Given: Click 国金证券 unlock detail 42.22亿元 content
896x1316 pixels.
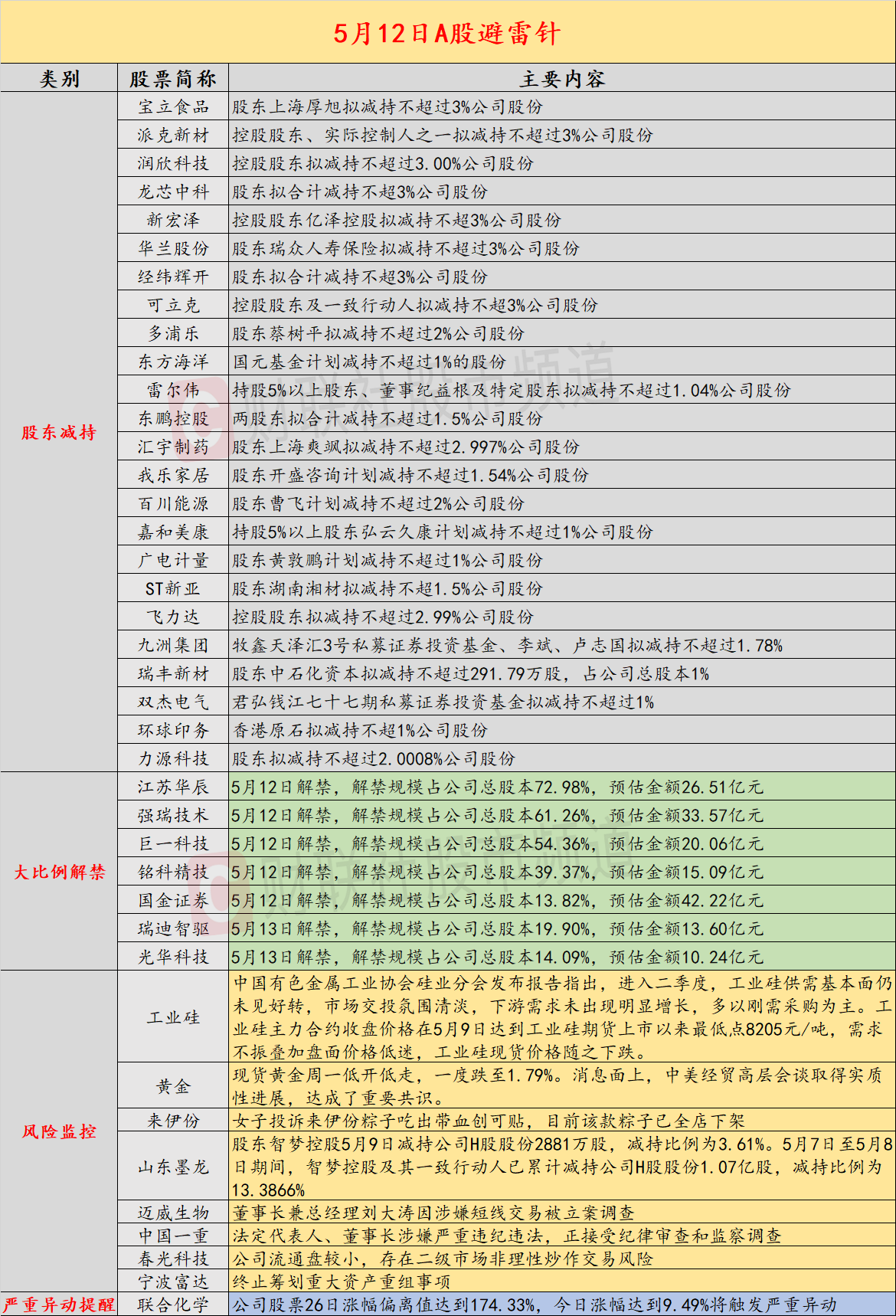Looking at the screenshot, I should [x=497, y=900].
